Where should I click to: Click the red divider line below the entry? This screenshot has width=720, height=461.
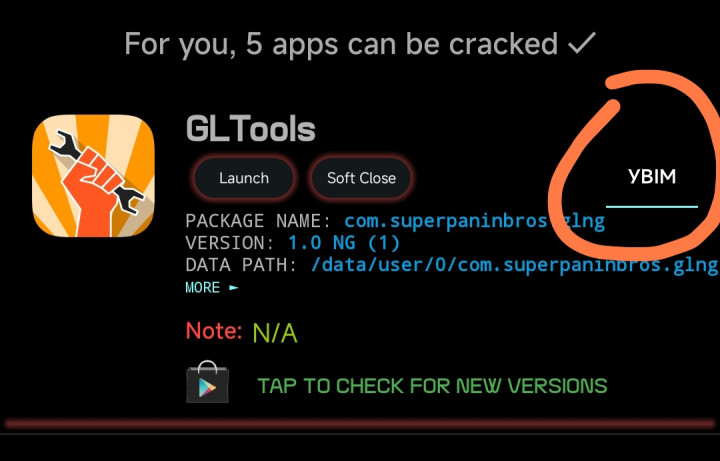coord(360,424)
